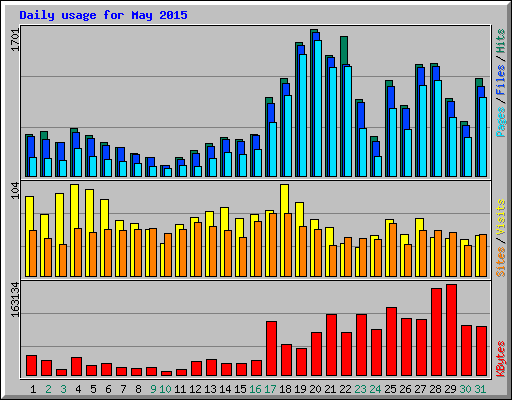Select the green day label "31"
The width and height of the screenshot is (512, 400).
[x=480, y=389]
